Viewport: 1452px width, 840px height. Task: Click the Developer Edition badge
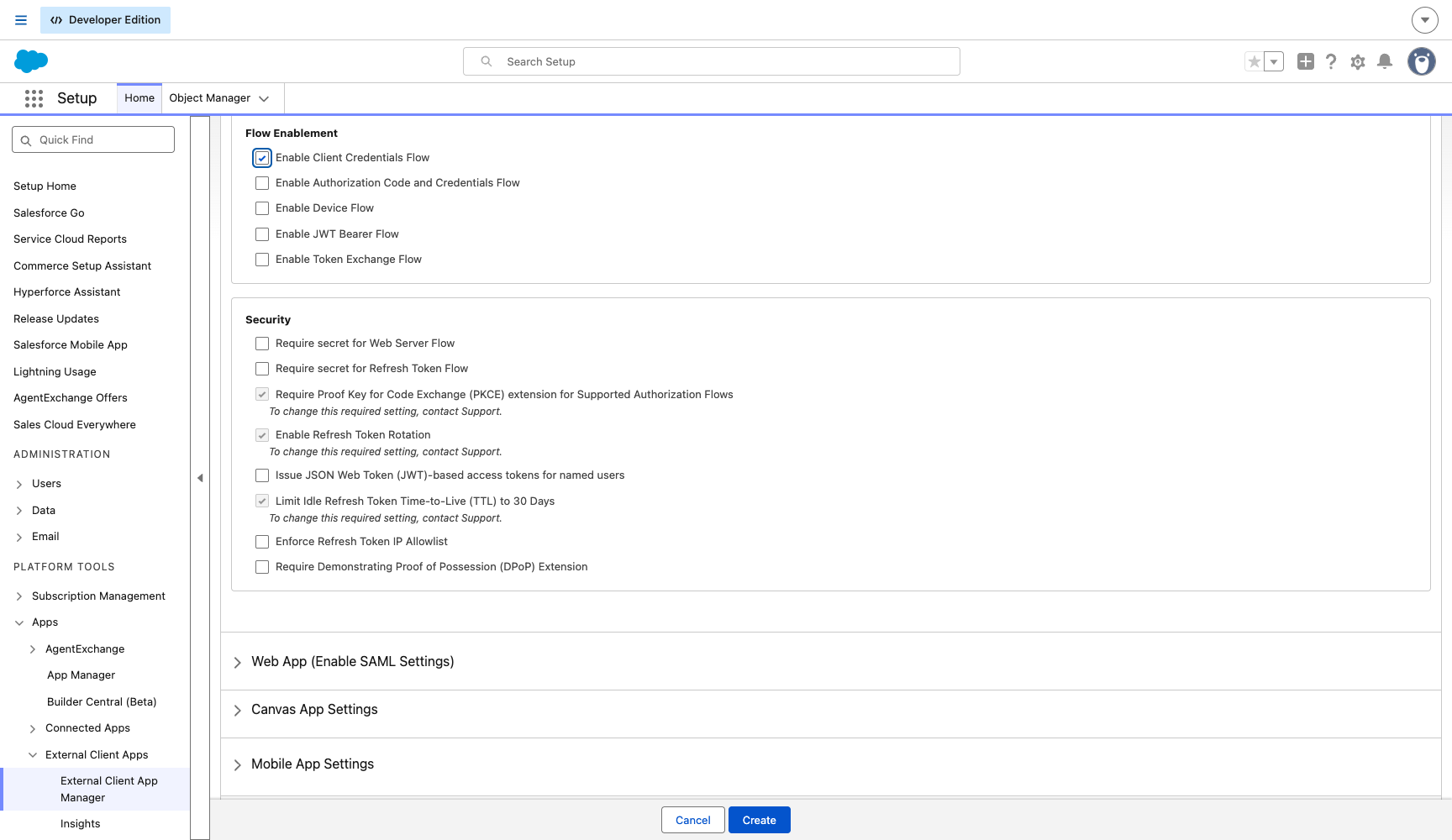point(105,20)
